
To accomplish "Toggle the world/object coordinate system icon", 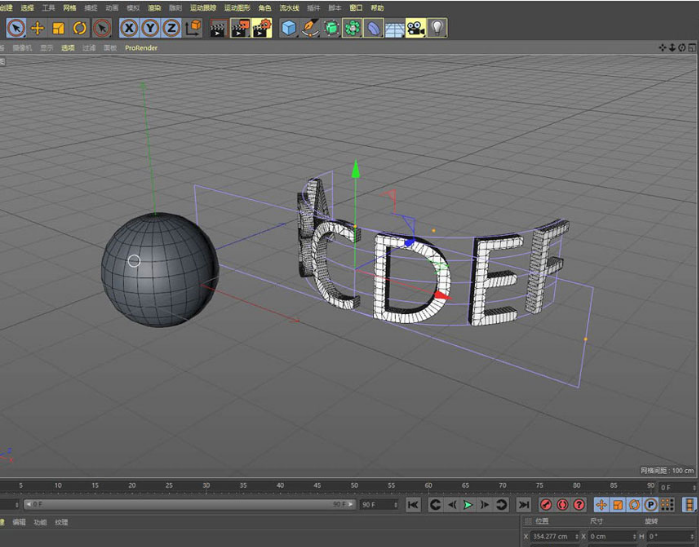I will click(193, 28).
